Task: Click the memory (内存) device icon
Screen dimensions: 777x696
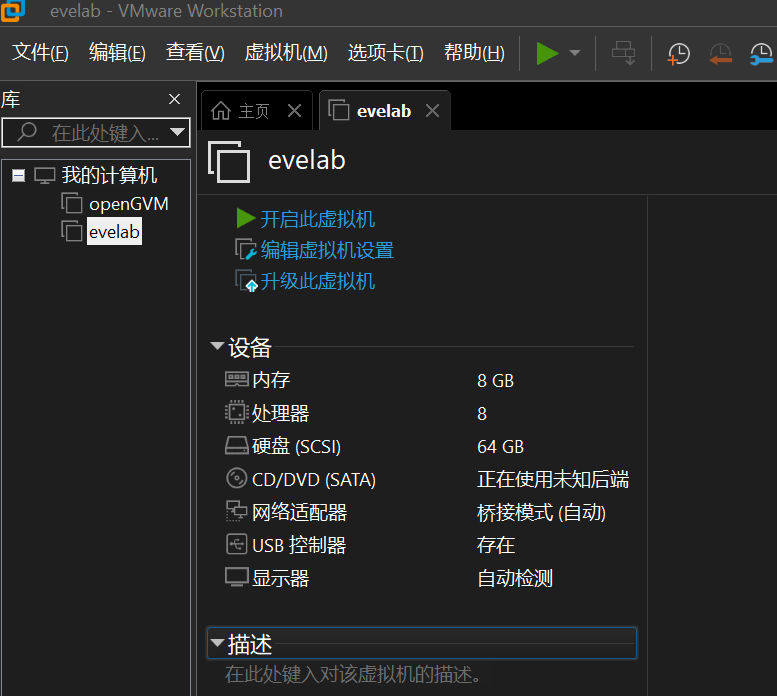Action: pyautogui.click(x=237, y=380)
